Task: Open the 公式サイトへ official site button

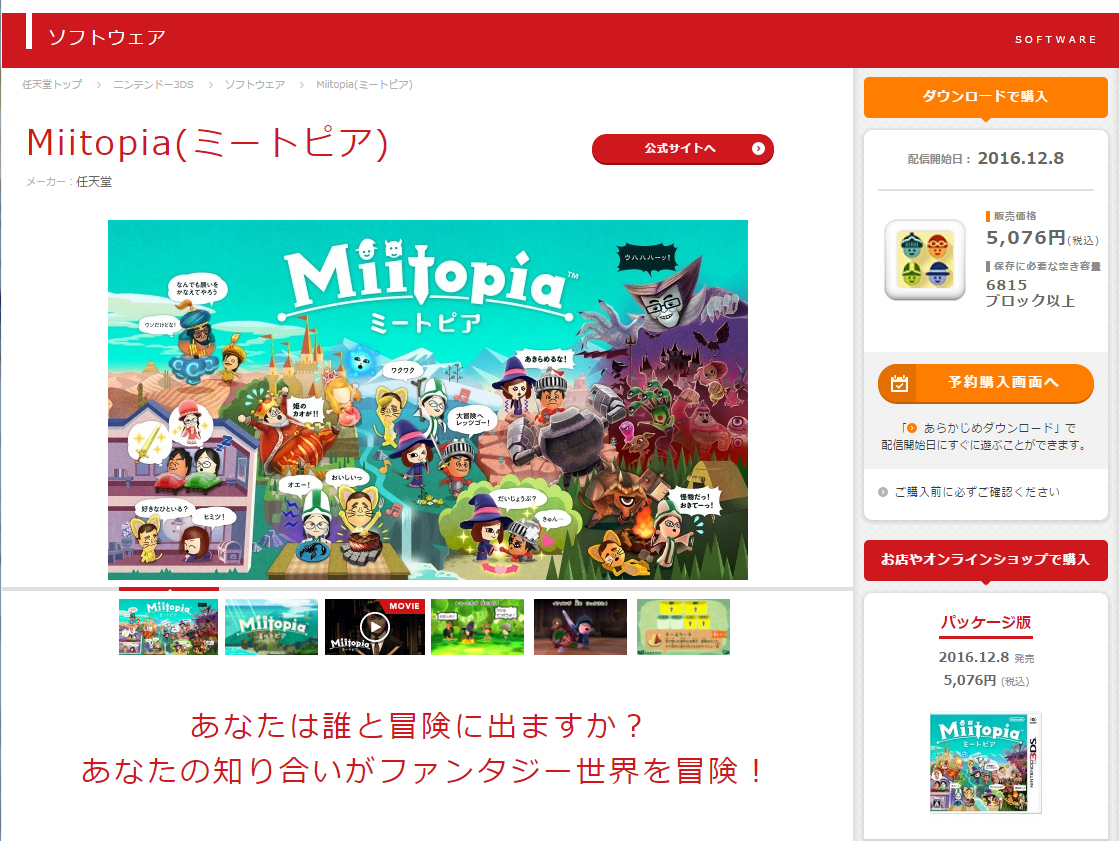Action: (x=683, y=149)
